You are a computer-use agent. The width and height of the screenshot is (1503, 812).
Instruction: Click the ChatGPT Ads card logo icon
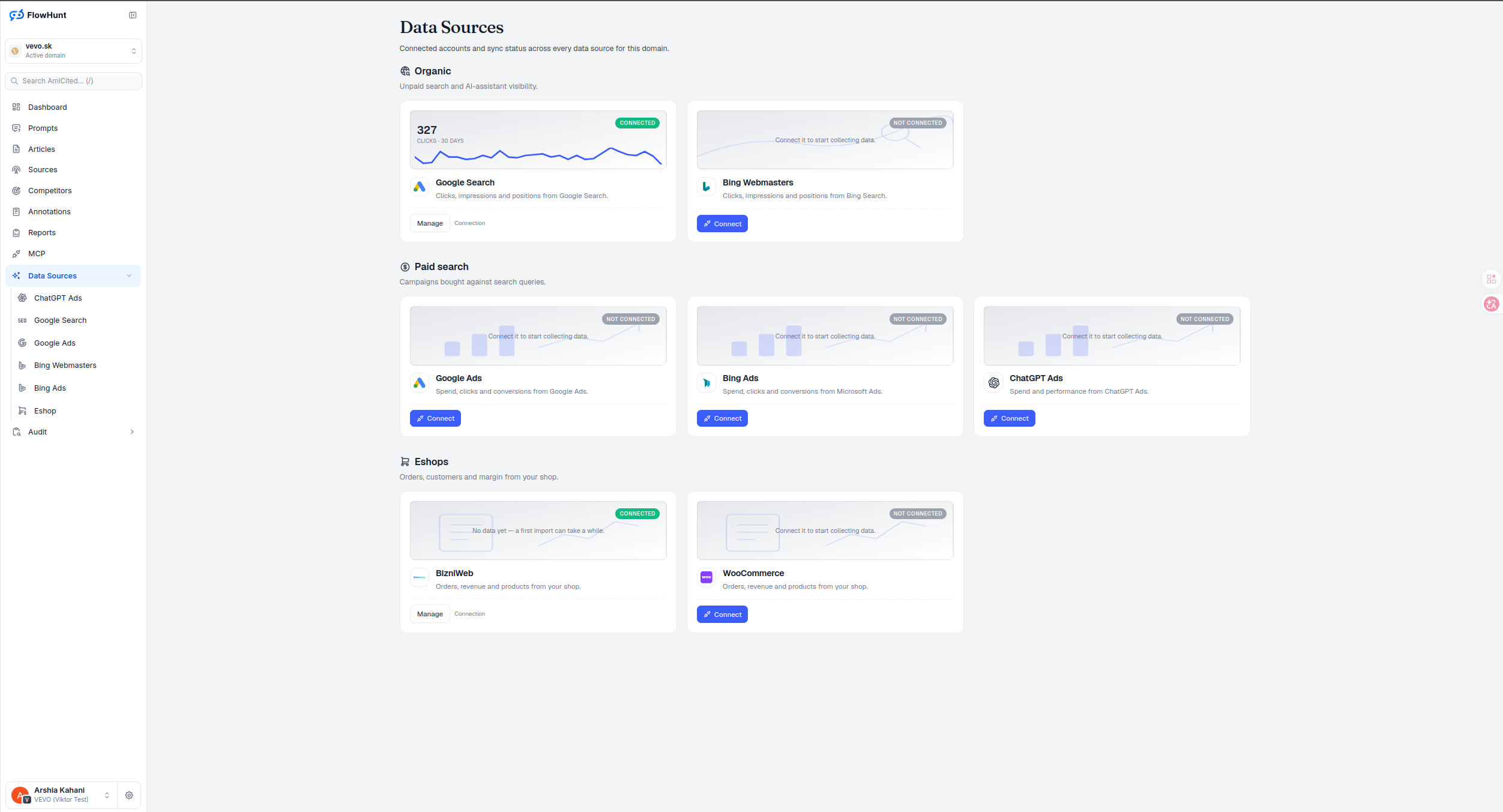pyautogui.click(x=993, y=383)
